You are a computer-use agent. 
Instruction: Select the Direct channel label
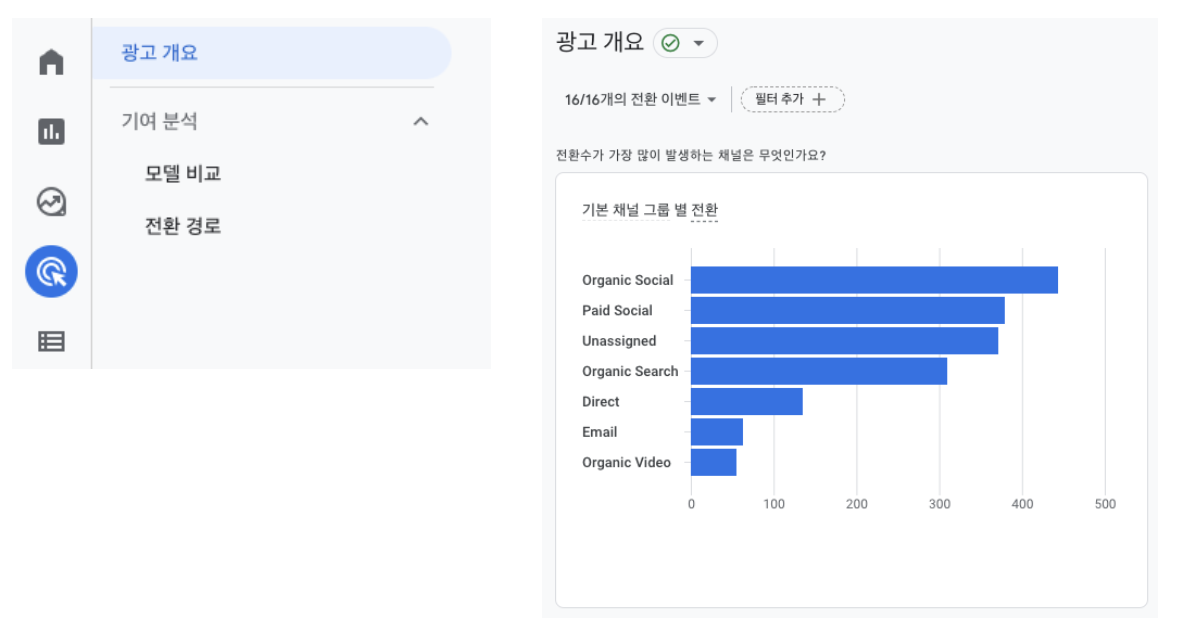tap(600, 401)
